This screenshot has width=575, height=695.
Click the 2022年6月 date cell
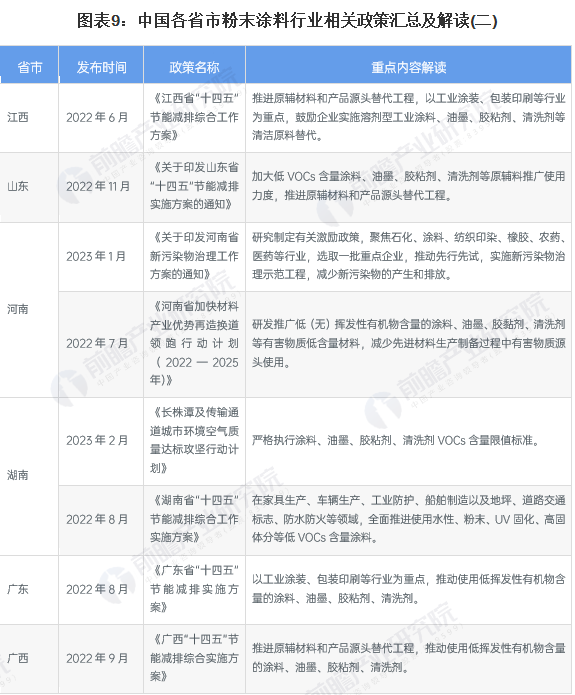point(97,117)
